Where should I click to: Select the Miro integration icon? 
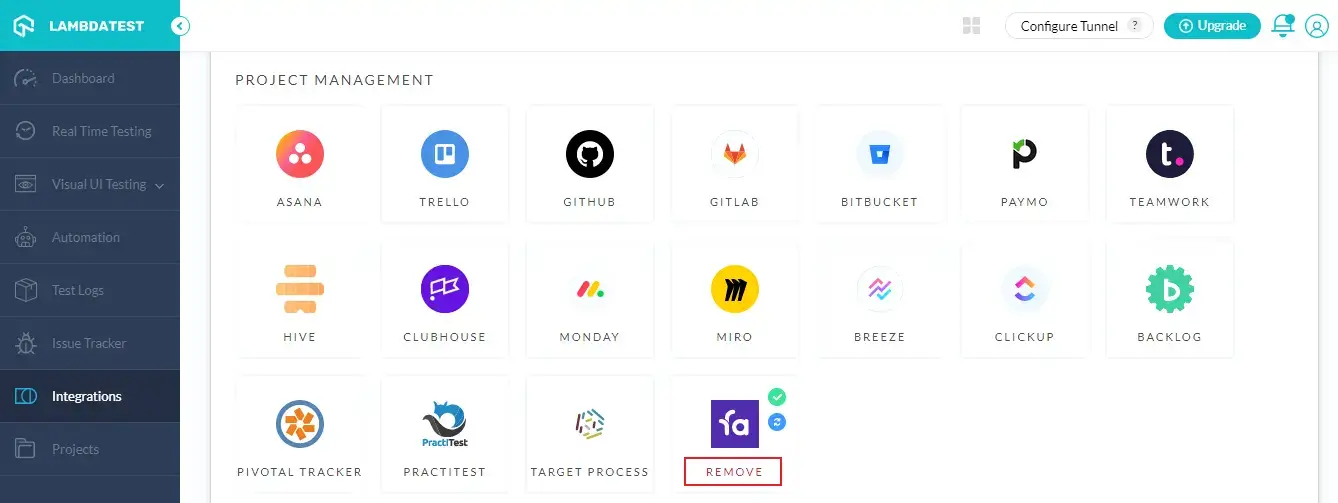click(735, 289)
